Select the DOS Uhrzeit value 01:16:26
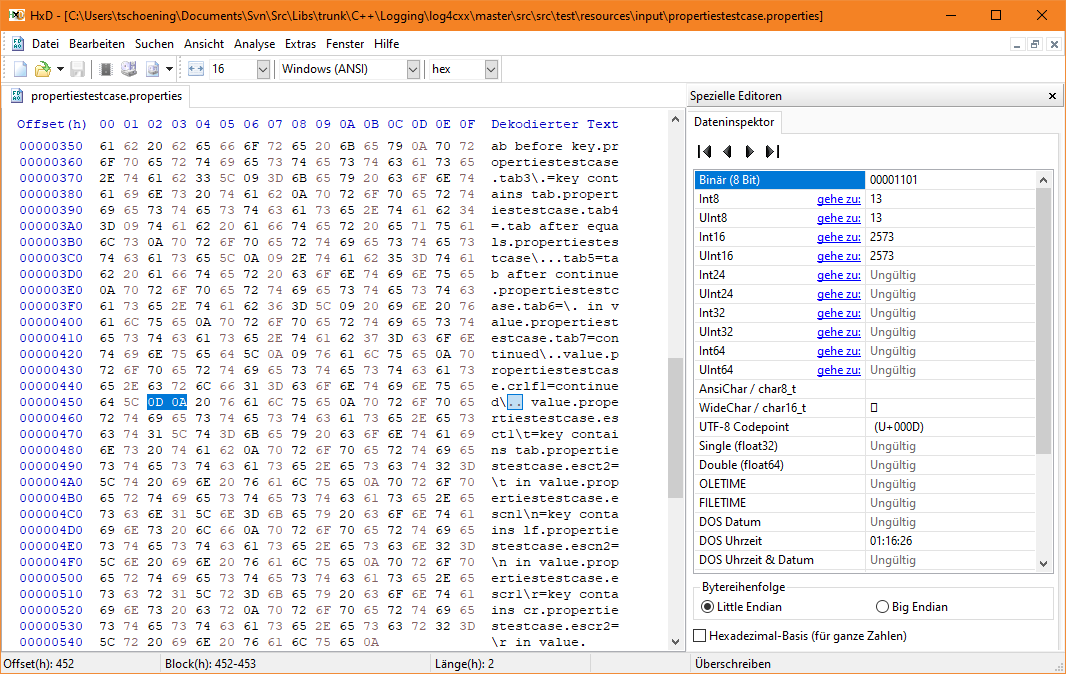 (x=891, y=541)
